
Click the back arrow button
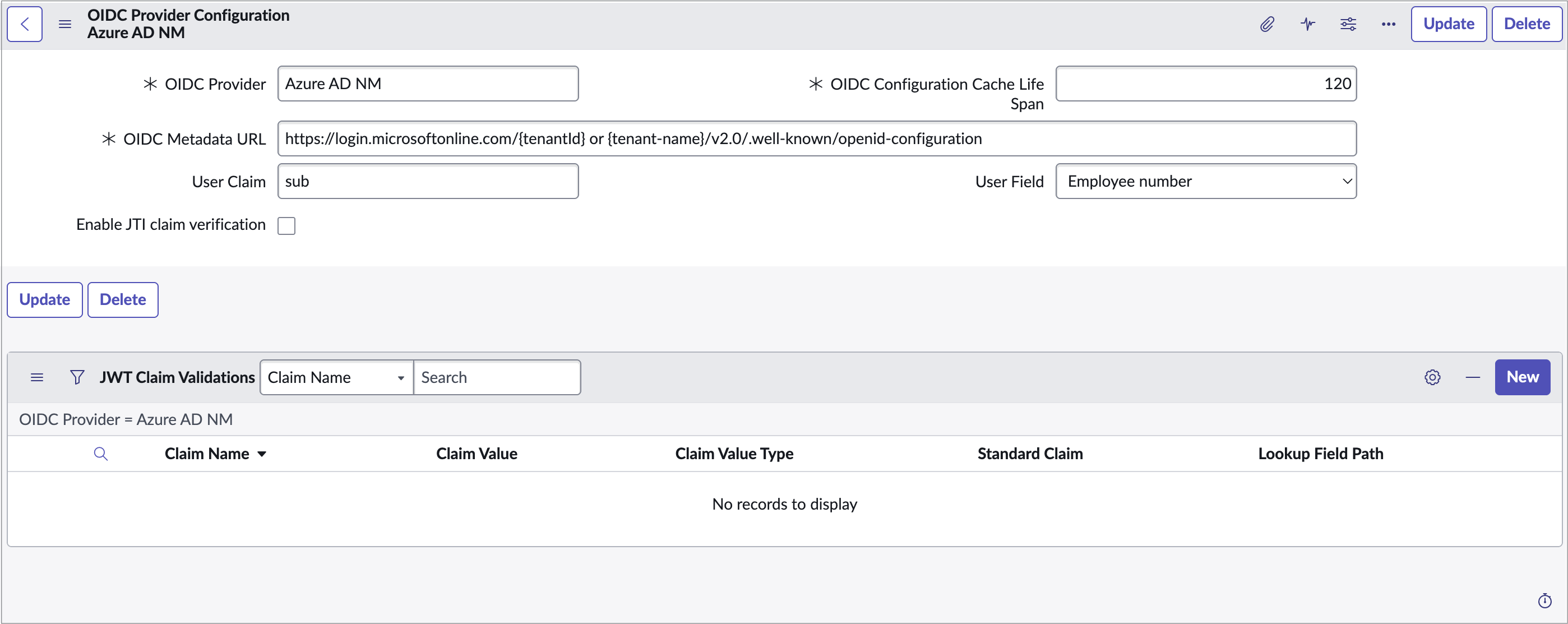(24, 24)
